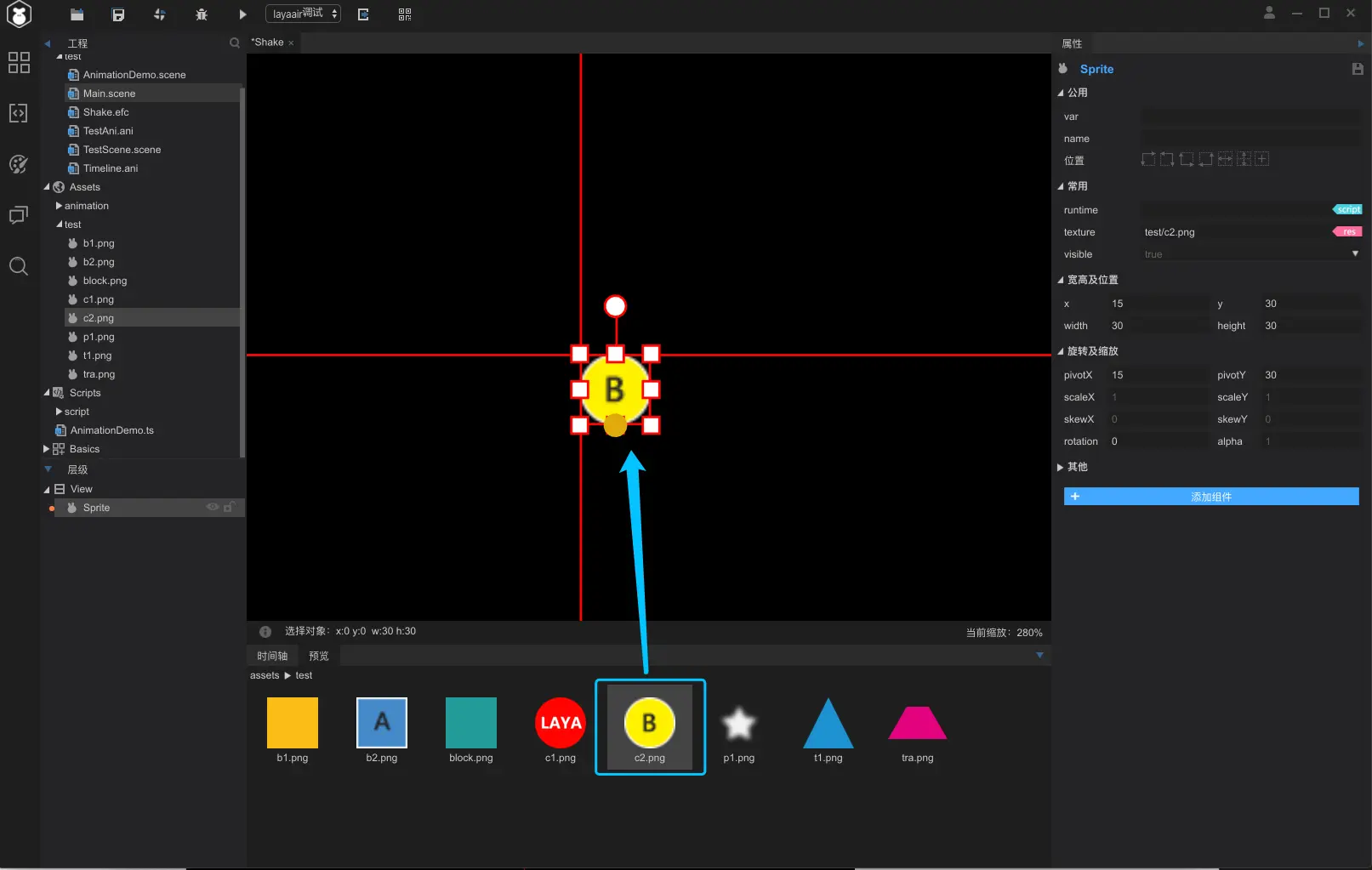This screenshot has height=870, width=1372.
Task: Click the LayaAir logo at top left
Action: pyautogui.click(x=19, y=14)
